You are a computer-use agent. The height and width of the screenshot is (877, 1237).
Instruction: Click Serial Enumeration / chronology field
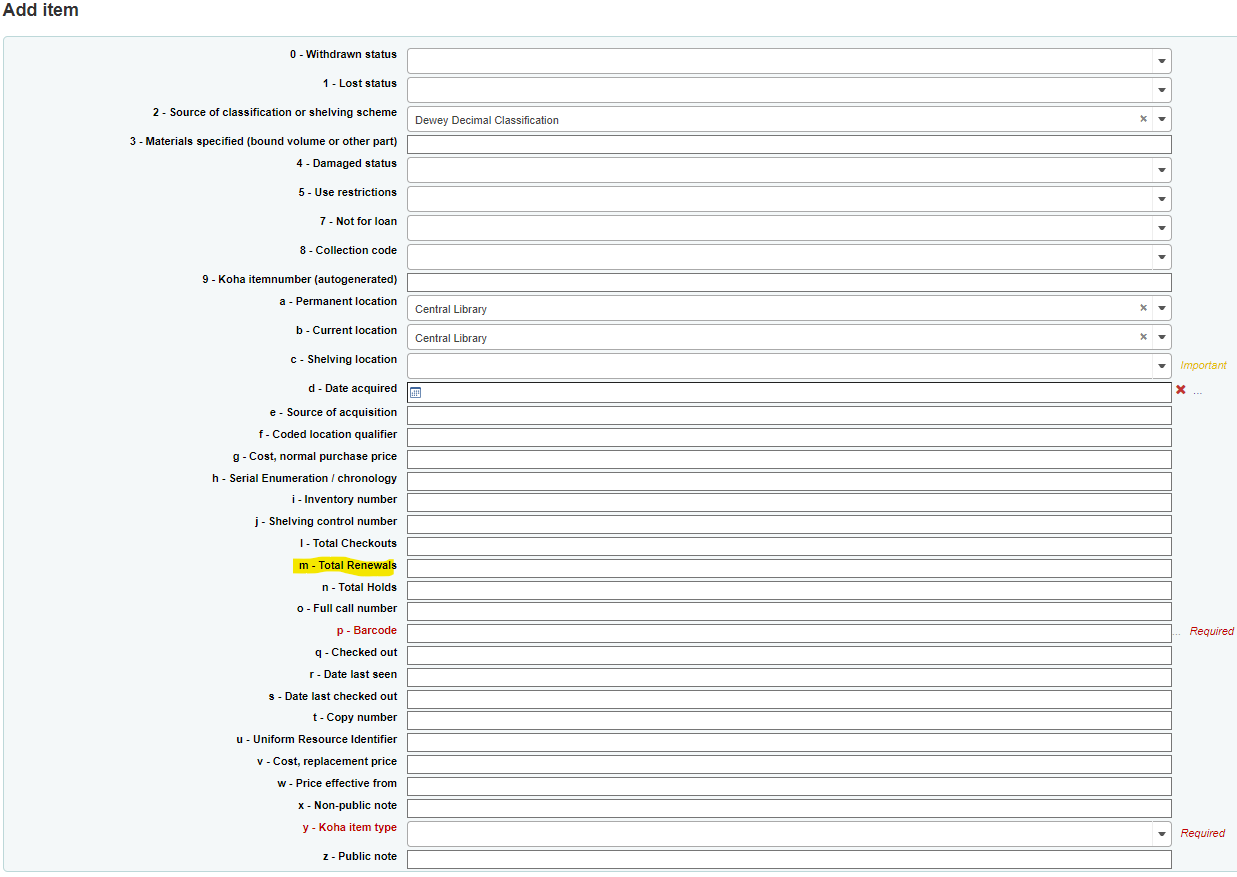(789, 482)
